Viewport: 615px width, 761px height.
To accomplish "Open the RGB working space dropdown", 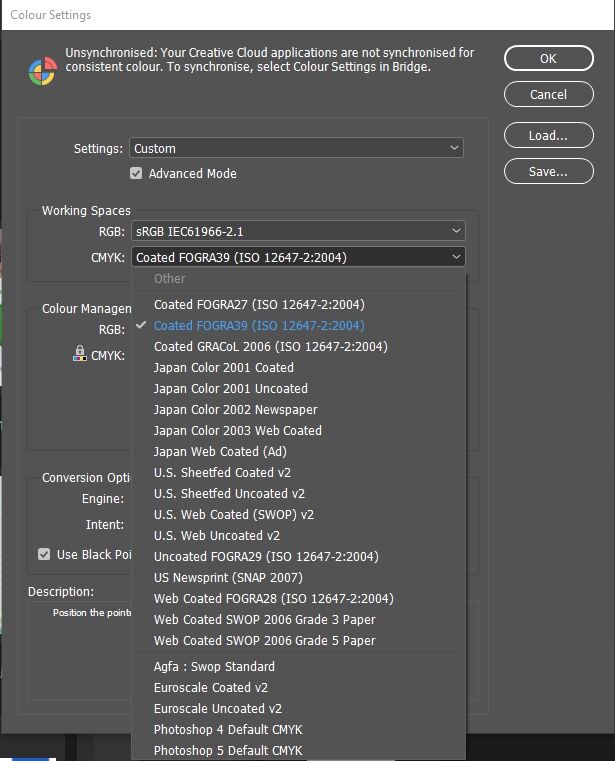I will pos(297,231).
